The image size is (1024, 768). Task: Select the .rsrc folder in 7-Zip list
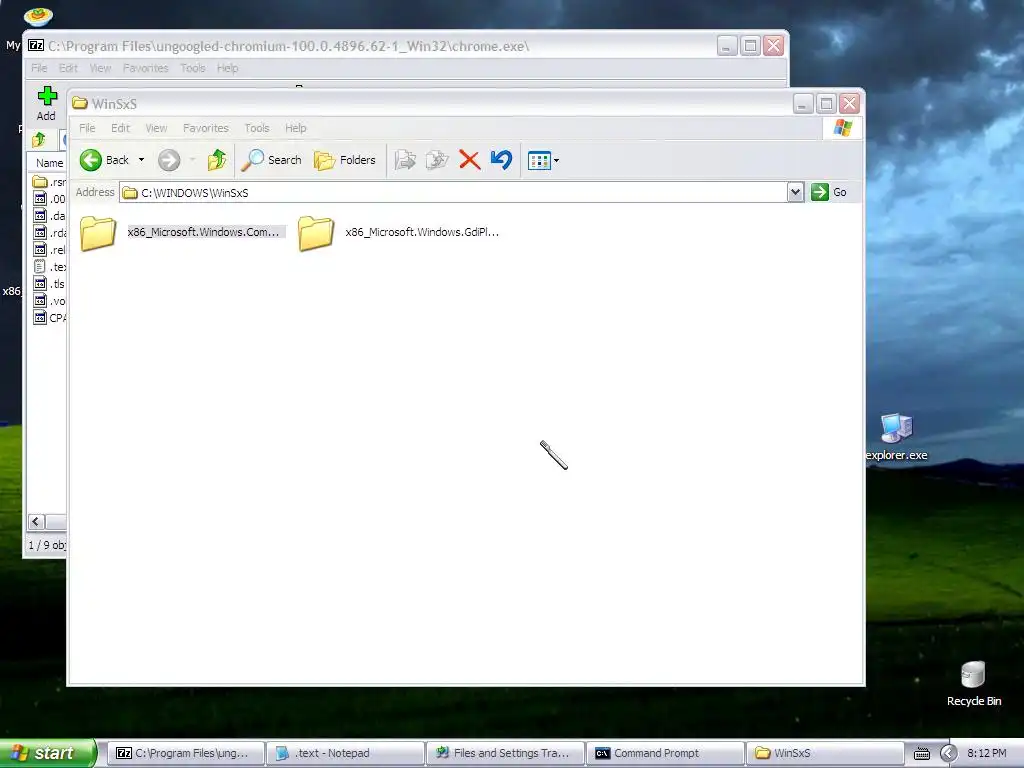(50, 182)
